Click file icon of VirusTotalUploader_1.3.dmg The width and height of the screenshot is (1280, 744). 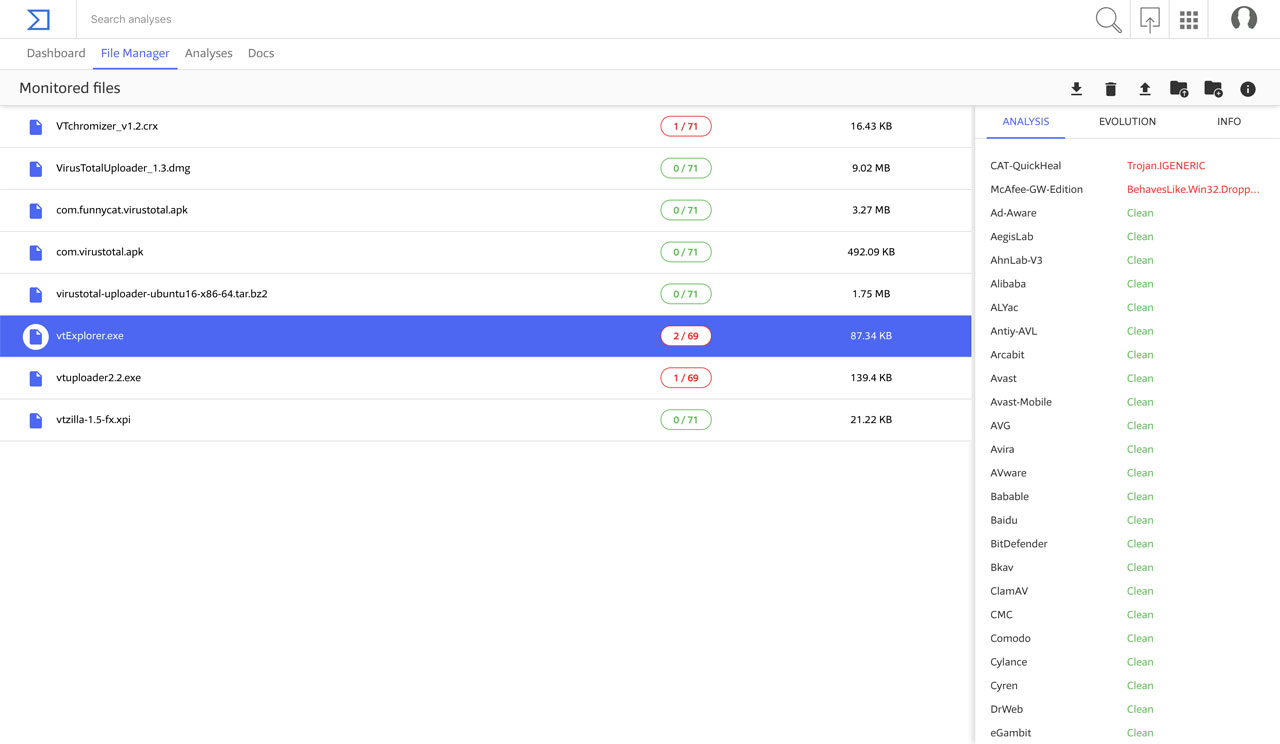(36, 169)
